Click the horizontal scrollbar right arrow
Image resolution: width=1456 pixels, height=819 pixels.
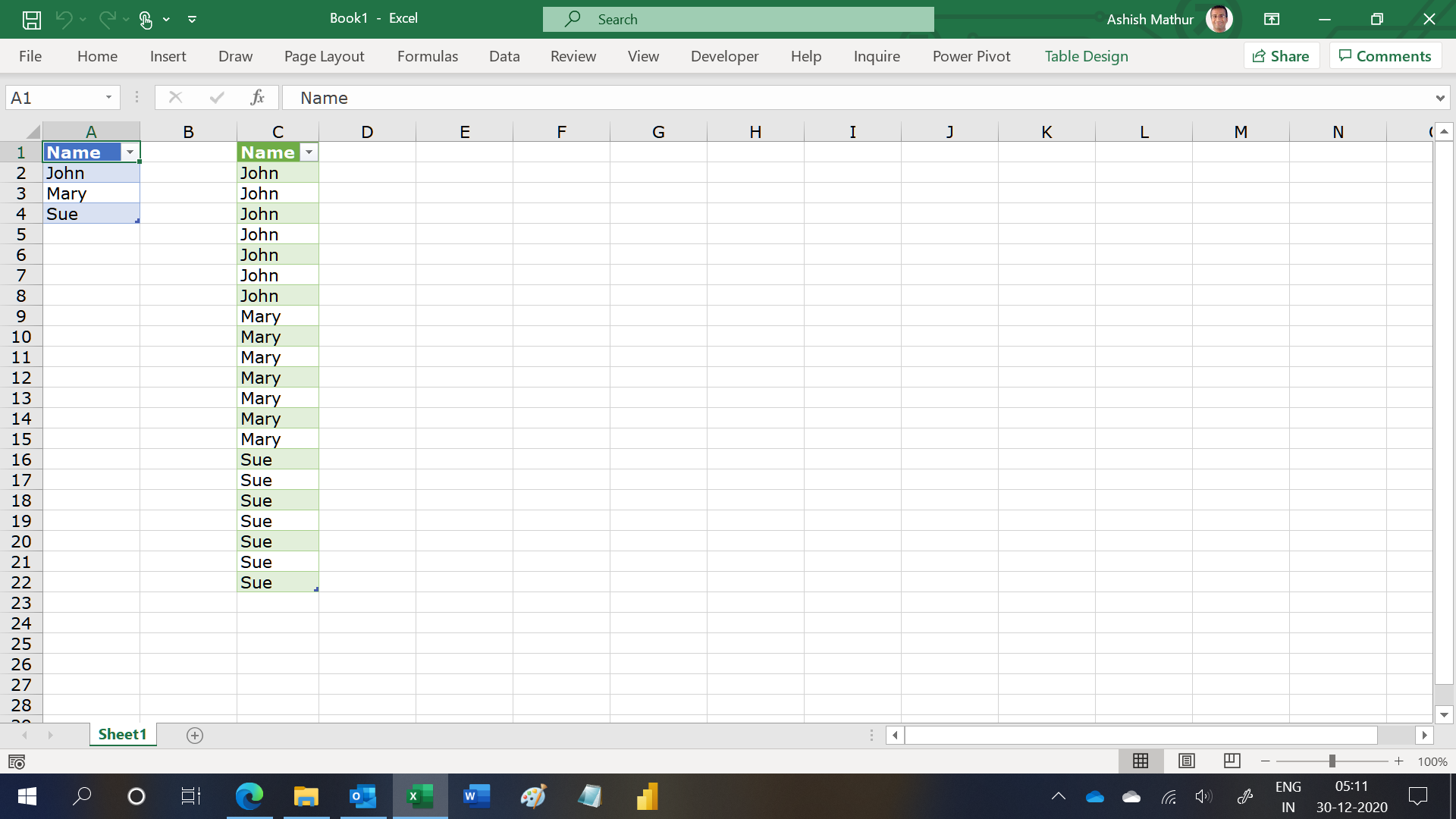(x=1424, y=735)
